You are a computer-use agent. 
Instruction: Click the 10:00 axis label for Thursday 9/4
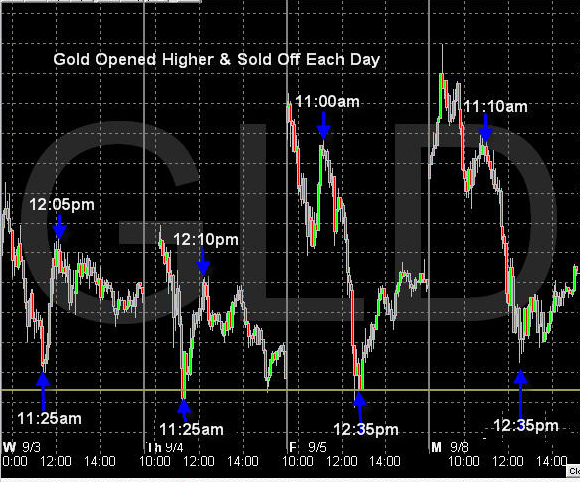(x=155, y=461)
